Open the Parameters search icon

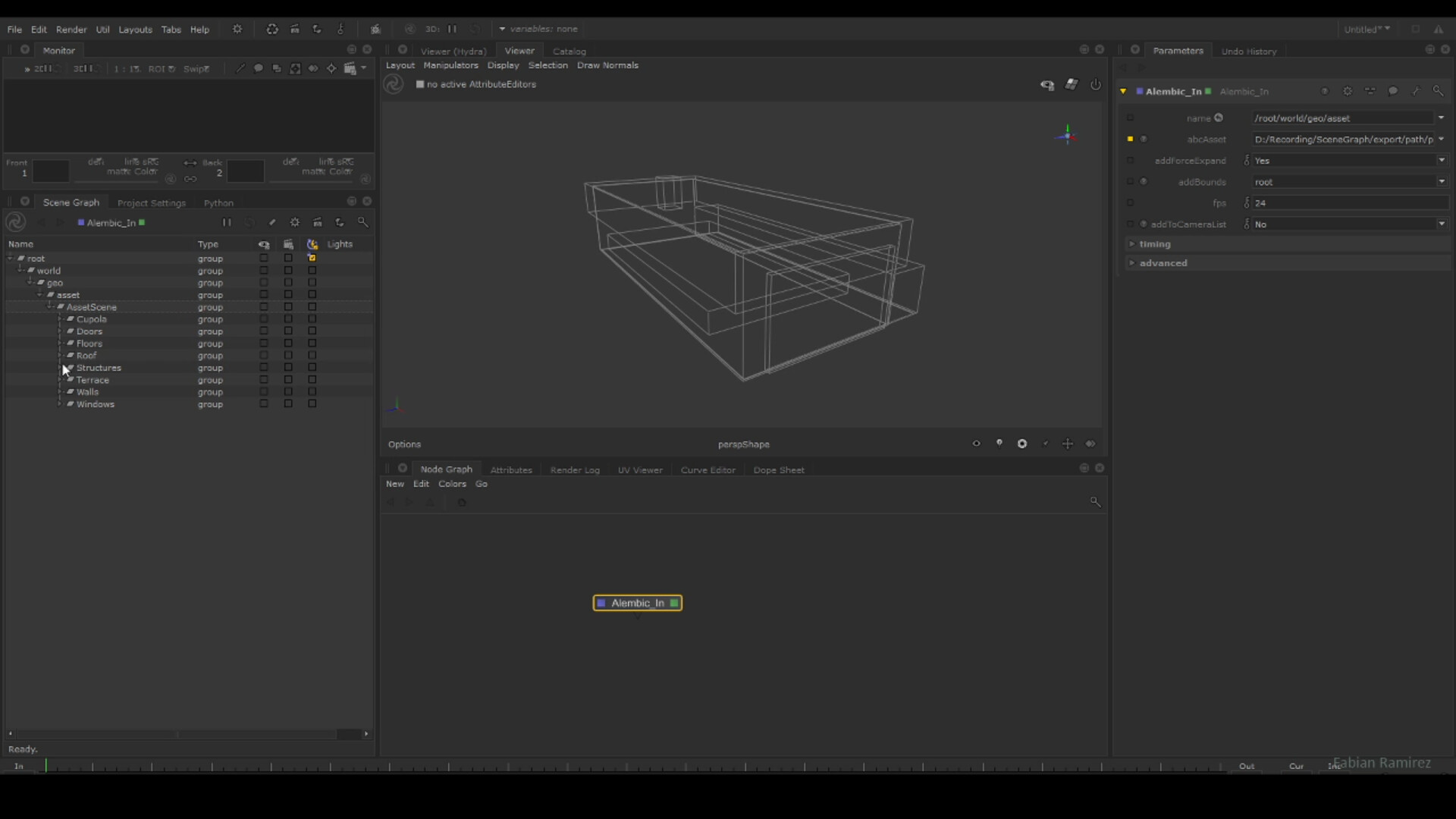point(1438,91)
